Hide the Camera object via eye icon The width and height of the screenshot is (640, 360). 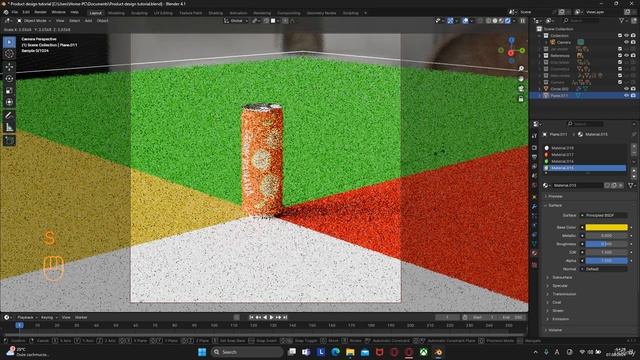627,42
